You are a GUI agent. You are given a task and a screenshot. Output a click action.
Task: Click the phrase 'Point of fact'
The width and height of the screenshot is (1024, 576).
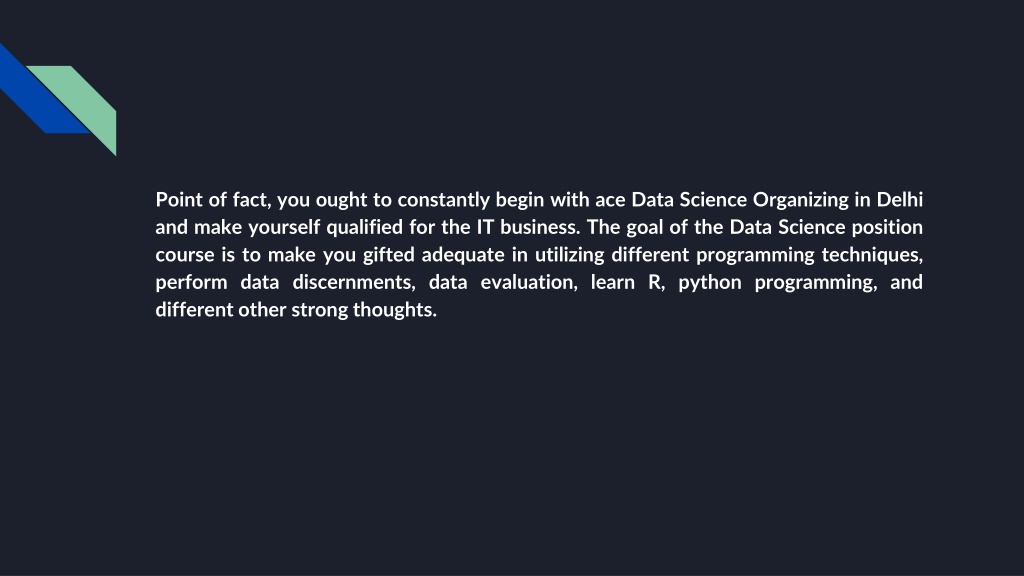(211, 199)
